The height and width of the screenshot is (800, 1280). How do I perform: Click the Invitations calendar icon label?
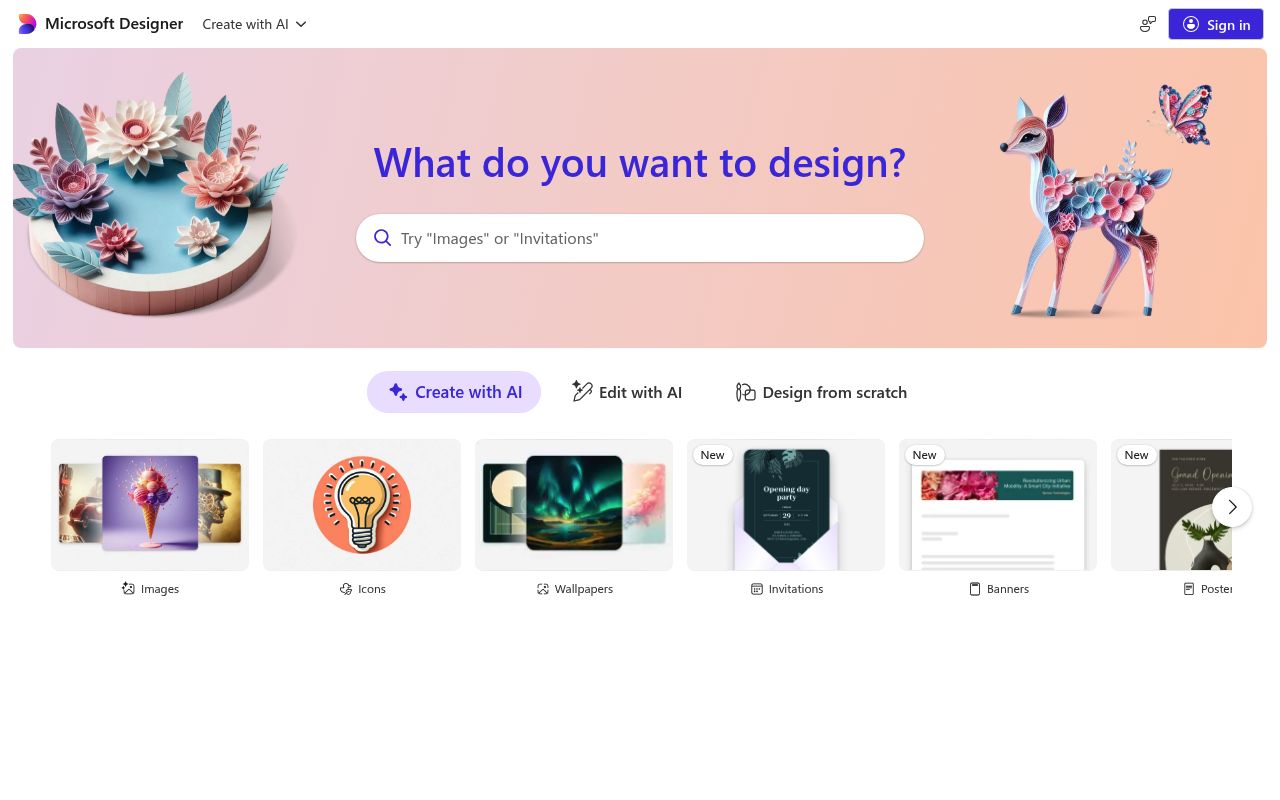757,589
